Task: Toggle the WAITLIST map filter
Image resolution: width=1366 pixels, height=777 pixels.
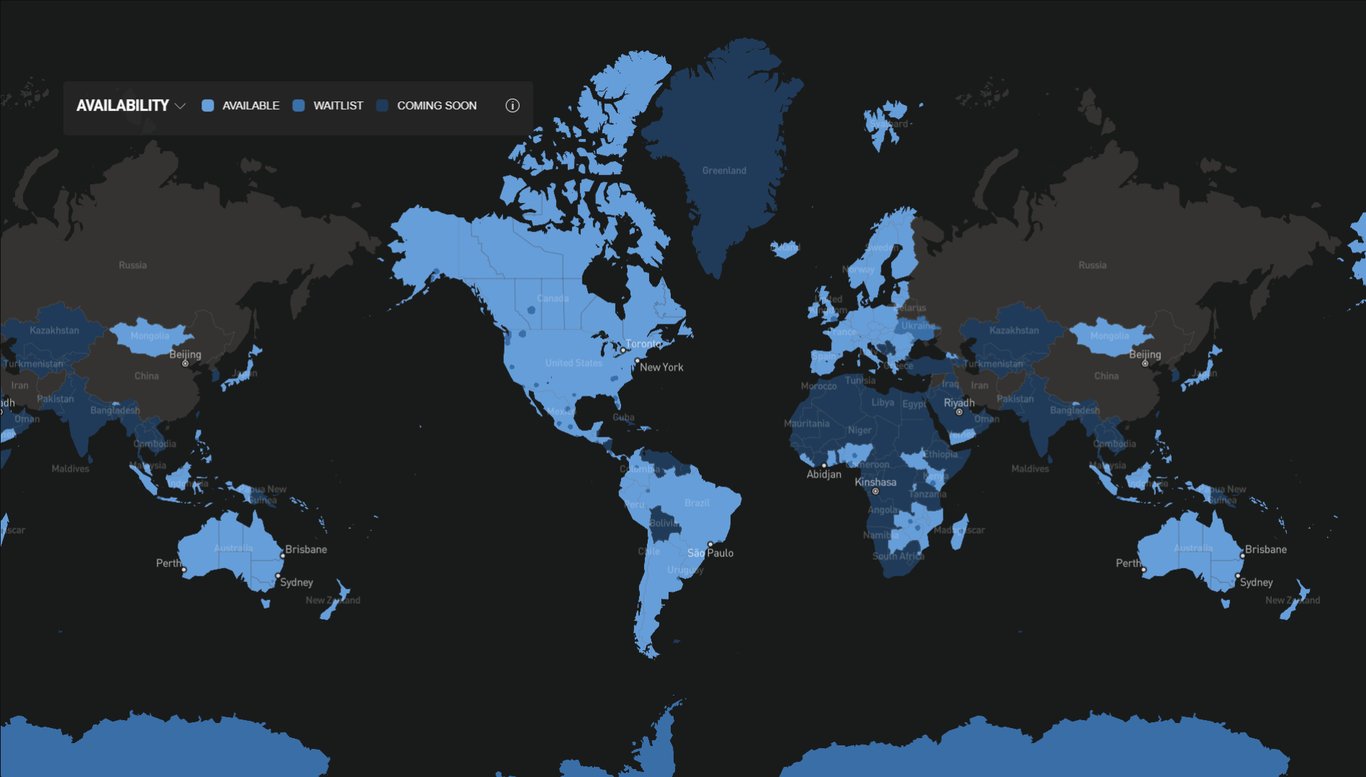Action: [298, 105]
